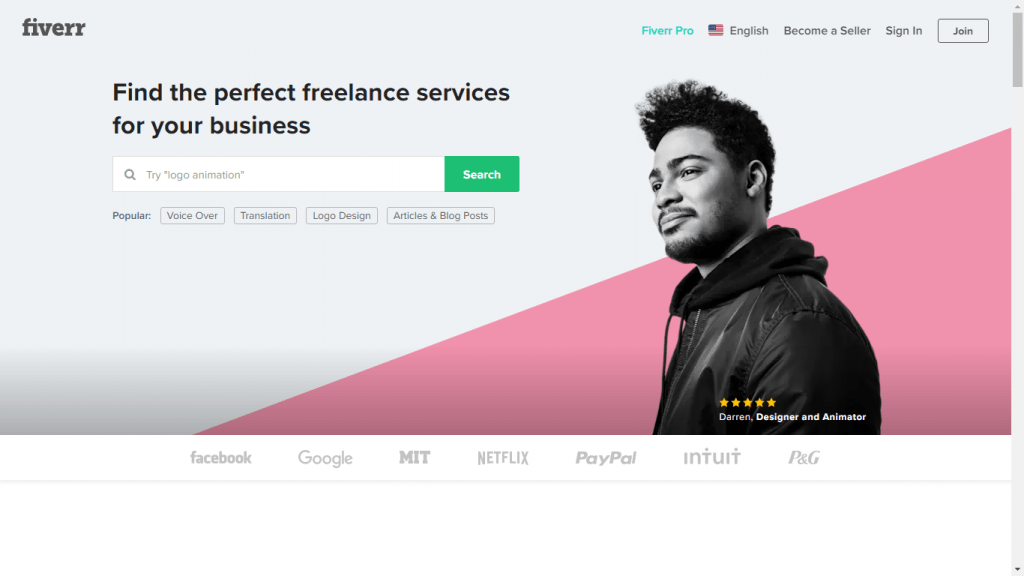
Task: Select the Voice Over popular tag
Action: coord(192,216)
